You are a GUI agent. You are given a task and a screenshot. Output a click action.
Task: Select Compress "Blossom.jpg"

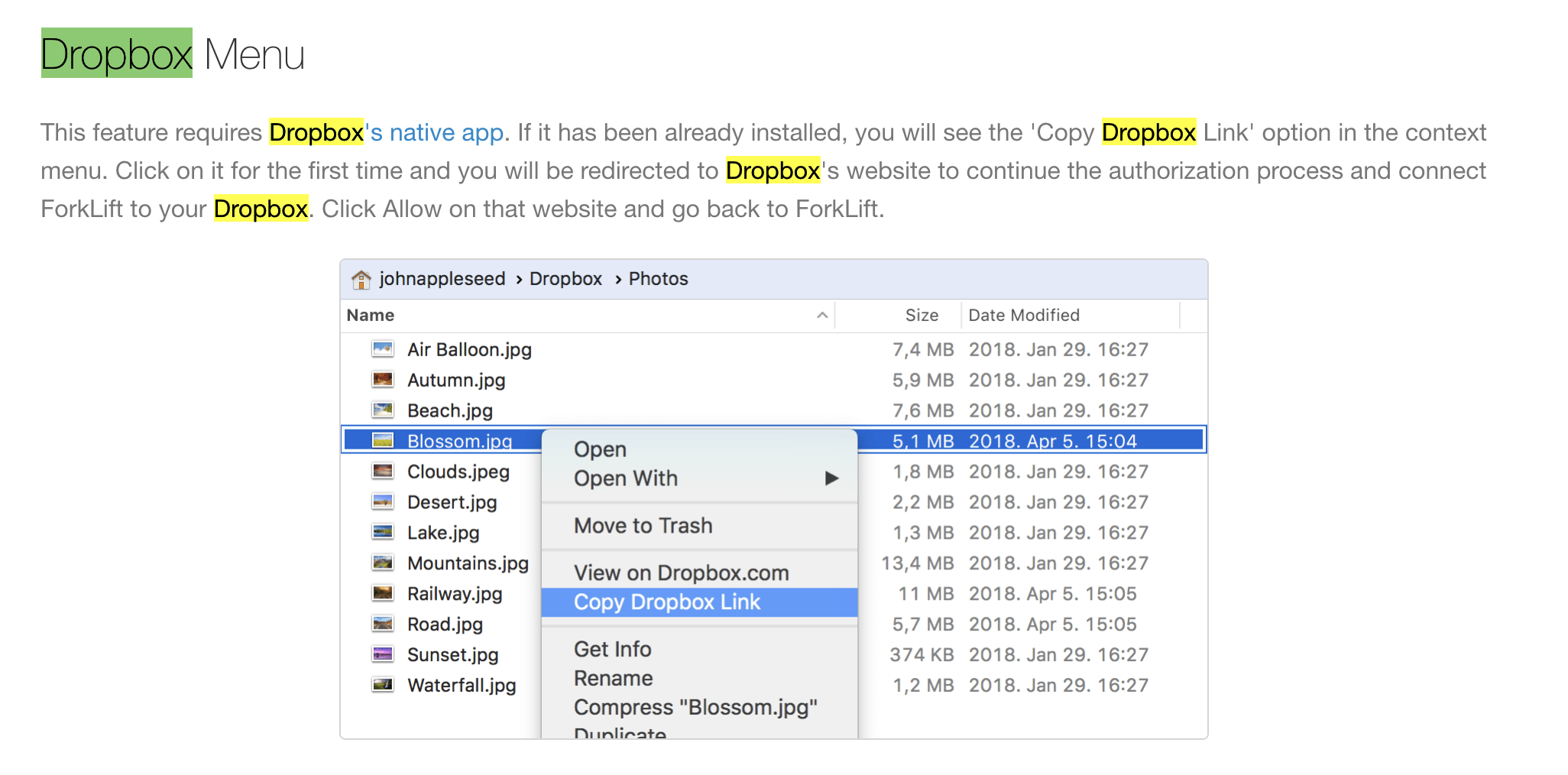coord(695,708)
